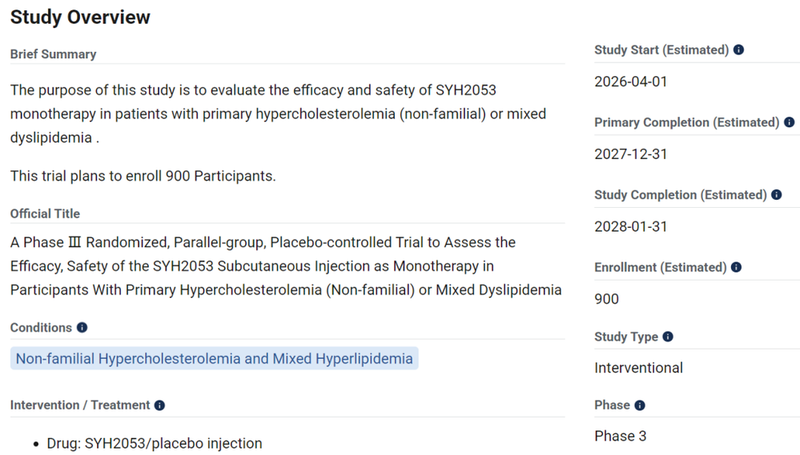Click info icon next to Conditions
The height and width of the screenshot is (455, 800).
[x=82, y=327]
